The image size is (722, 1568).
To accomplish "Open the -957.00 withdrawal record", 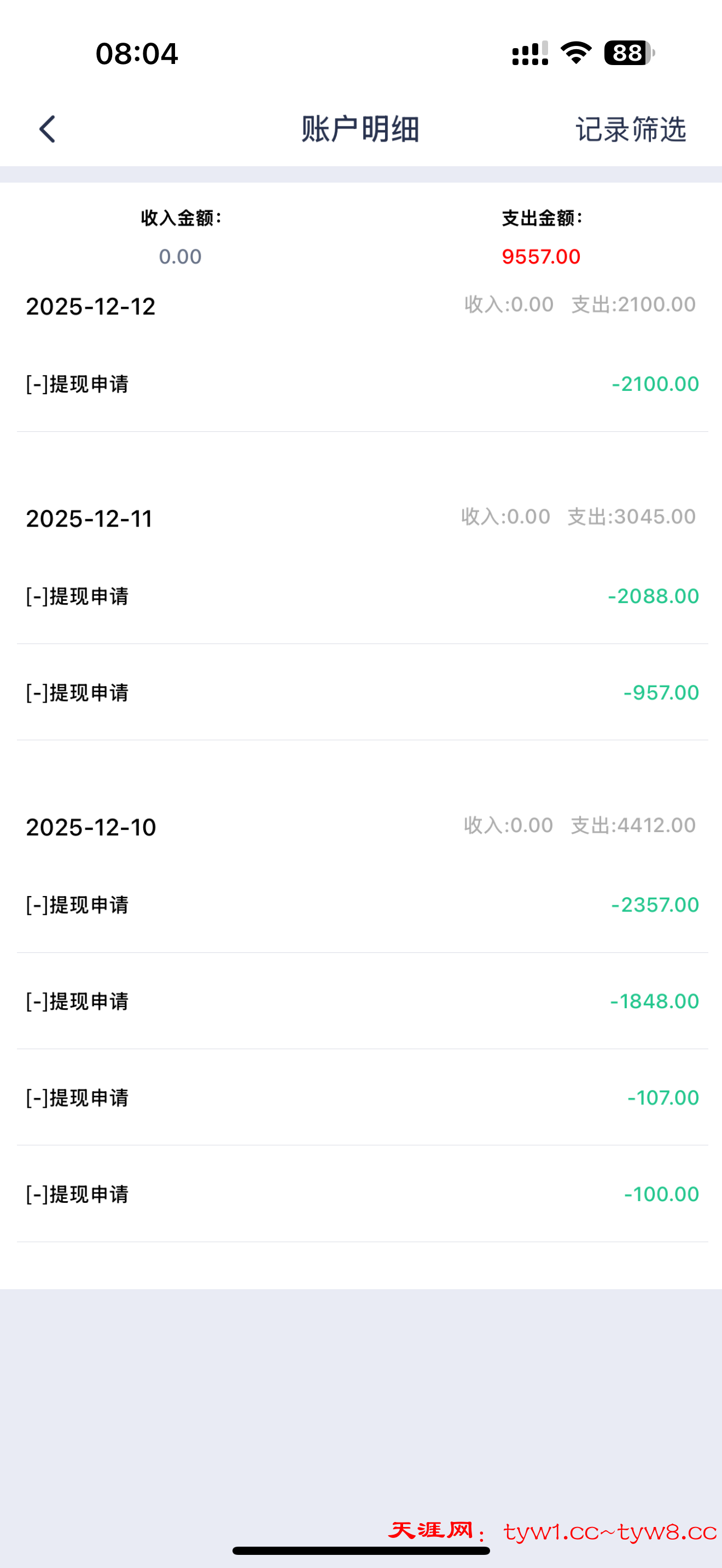I will (362, 693).
